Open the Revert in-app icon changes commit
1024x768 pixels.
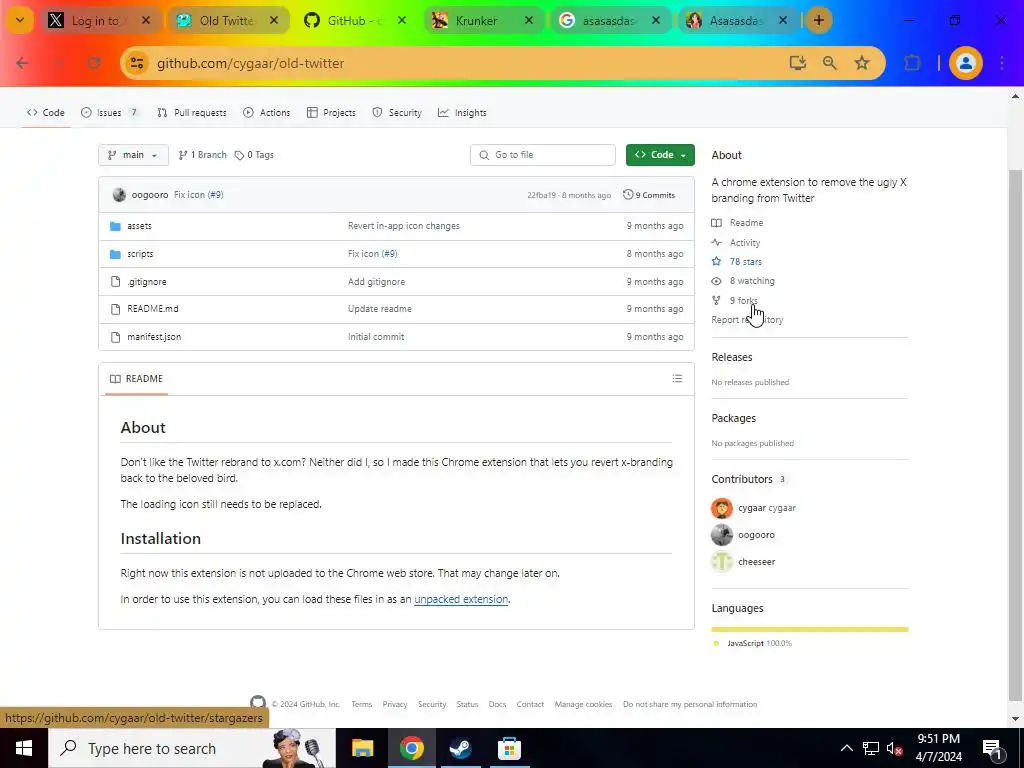pyautogui.click(x=404, y=226)
